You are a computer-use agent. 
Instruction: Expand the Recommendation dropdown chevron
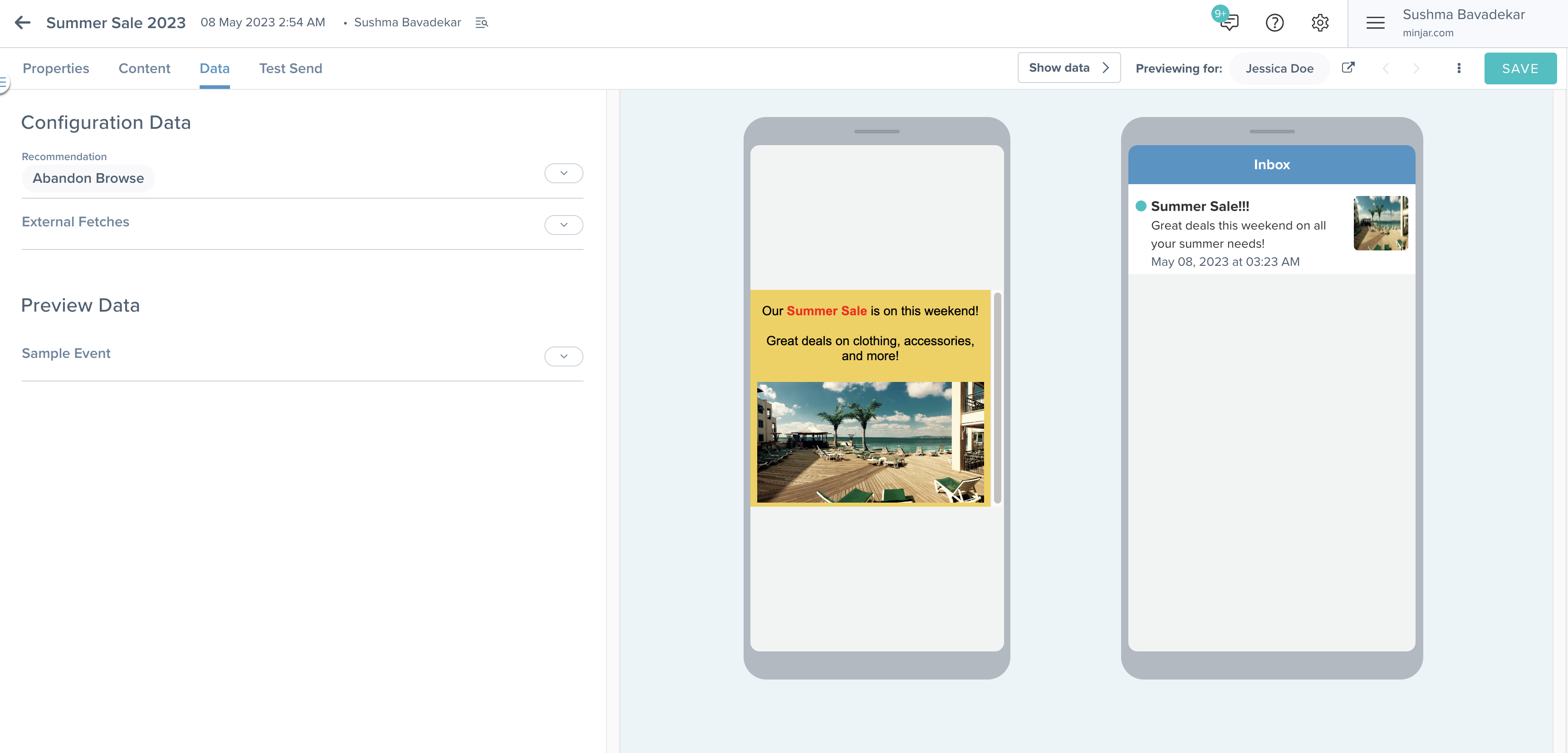point(563,173)
